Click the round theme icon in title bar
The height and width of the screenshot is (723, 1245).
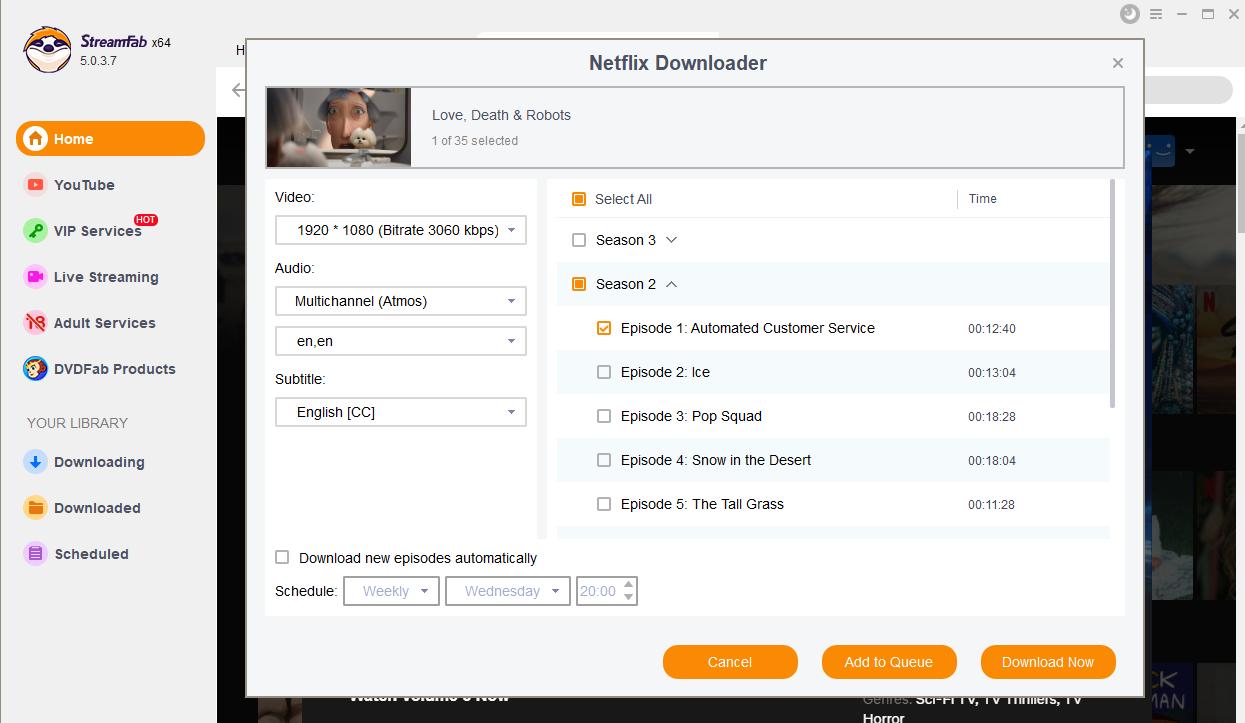tap(1130, 14)
